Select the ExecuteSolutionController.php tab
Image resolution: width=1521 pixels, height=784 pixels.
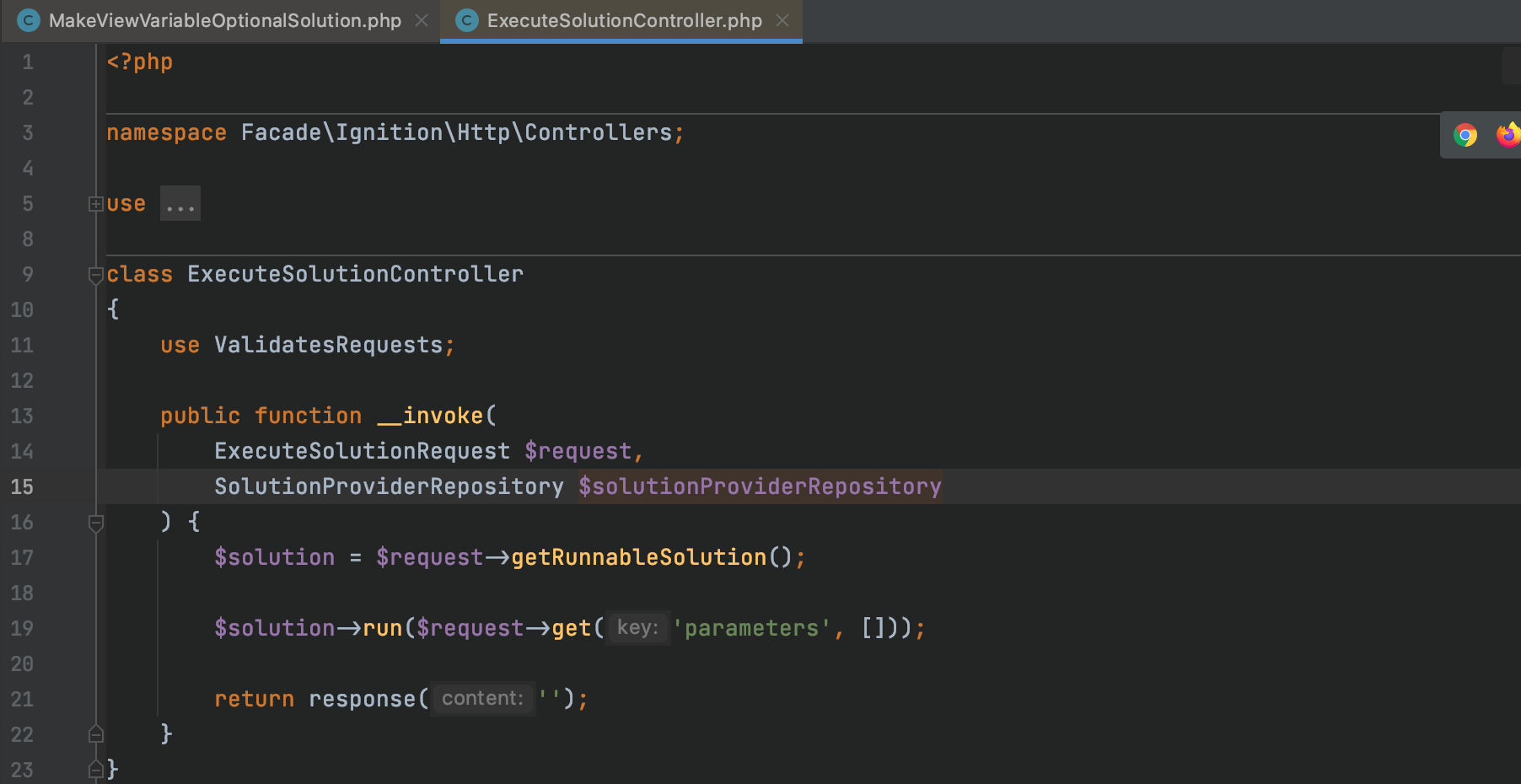(x=624, y=20)
